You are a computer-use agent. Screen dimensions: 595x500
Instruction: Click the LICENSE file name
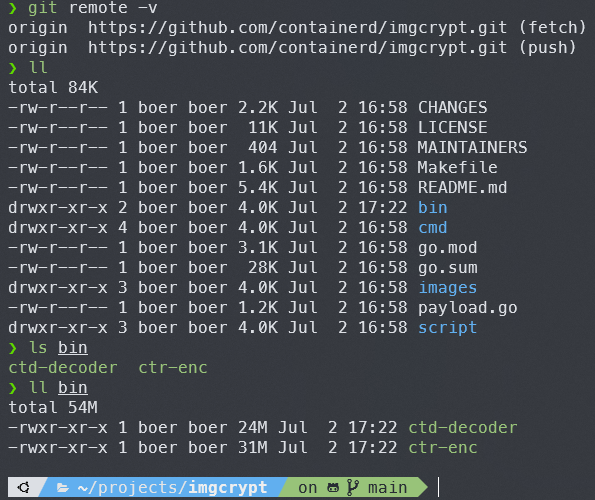coord(452,127)
